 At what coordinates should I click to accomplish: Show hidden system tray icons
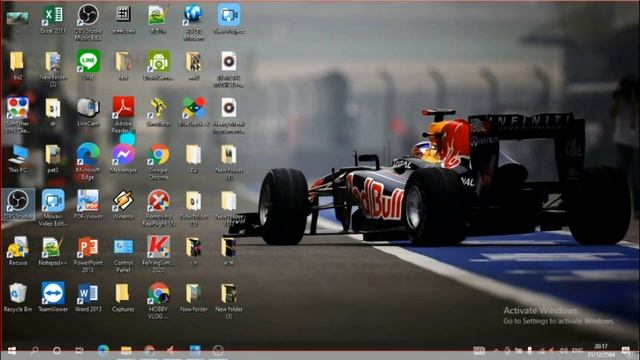[496, 351]
